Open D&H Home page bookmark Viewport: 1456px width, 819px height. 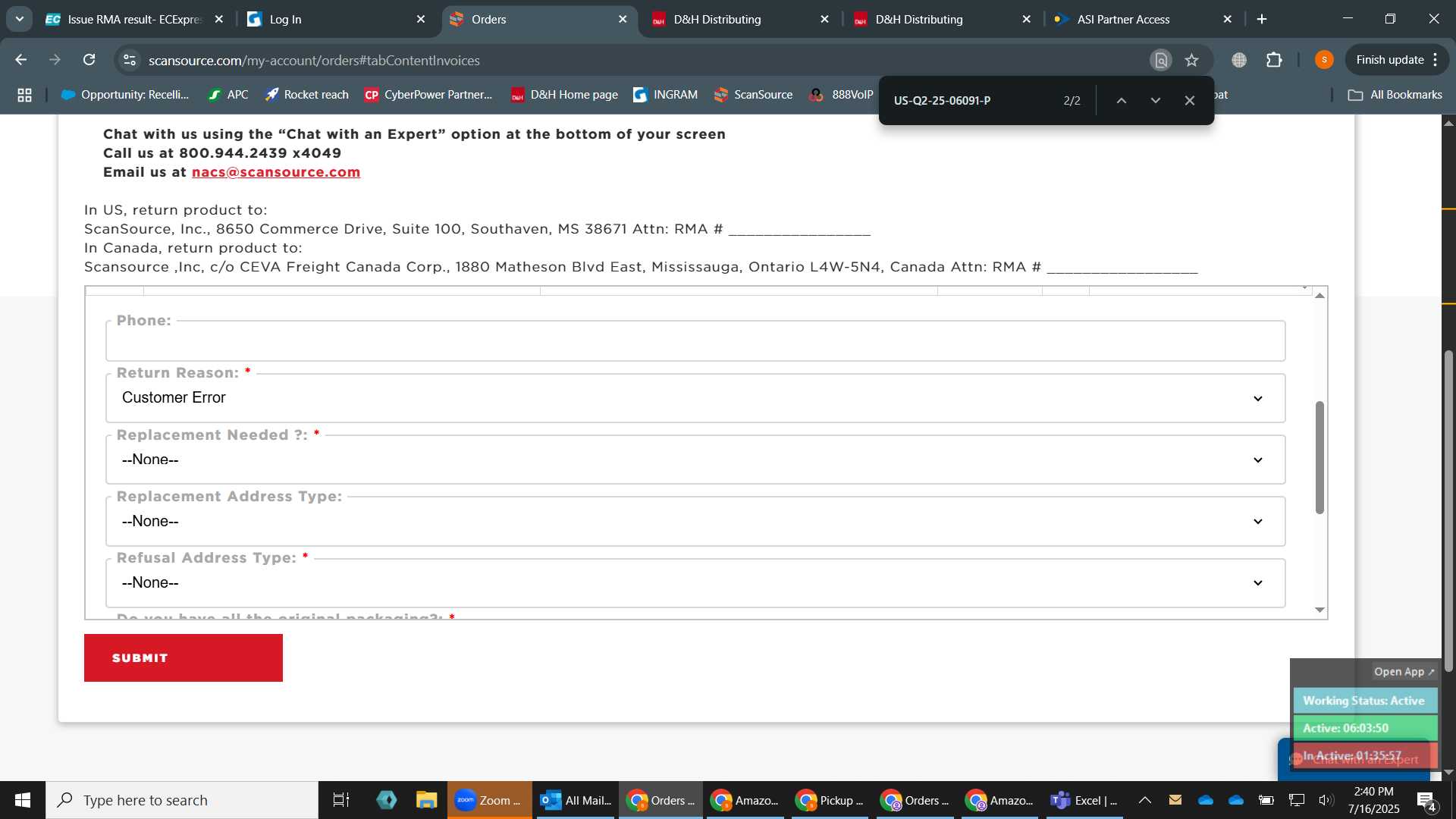coord(565,95)
